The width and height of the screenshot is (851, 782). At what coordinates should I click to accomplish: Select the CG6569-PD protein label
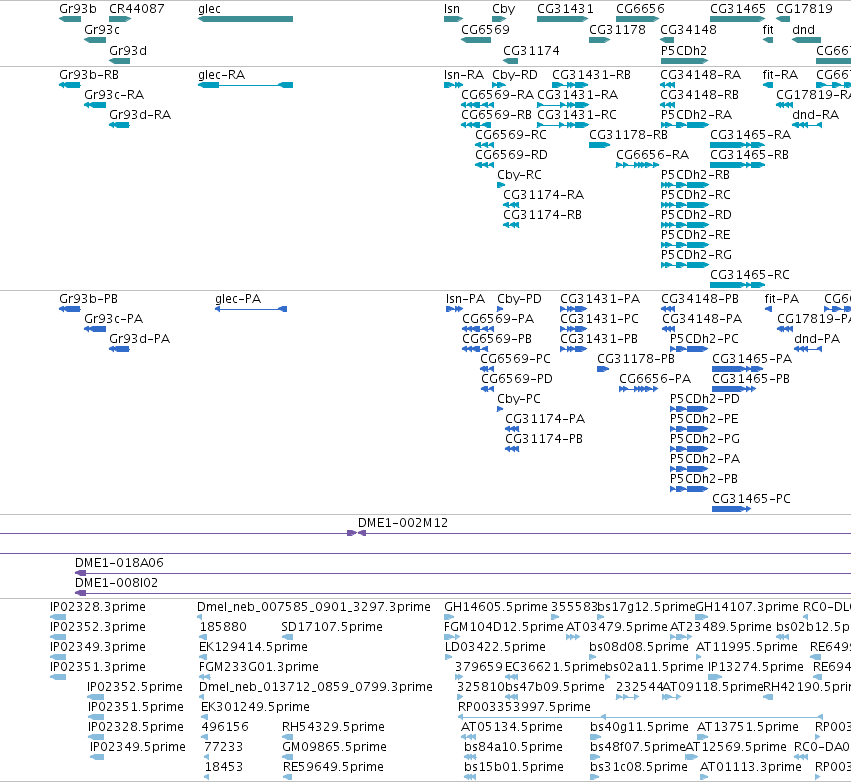tap(517, 378)
